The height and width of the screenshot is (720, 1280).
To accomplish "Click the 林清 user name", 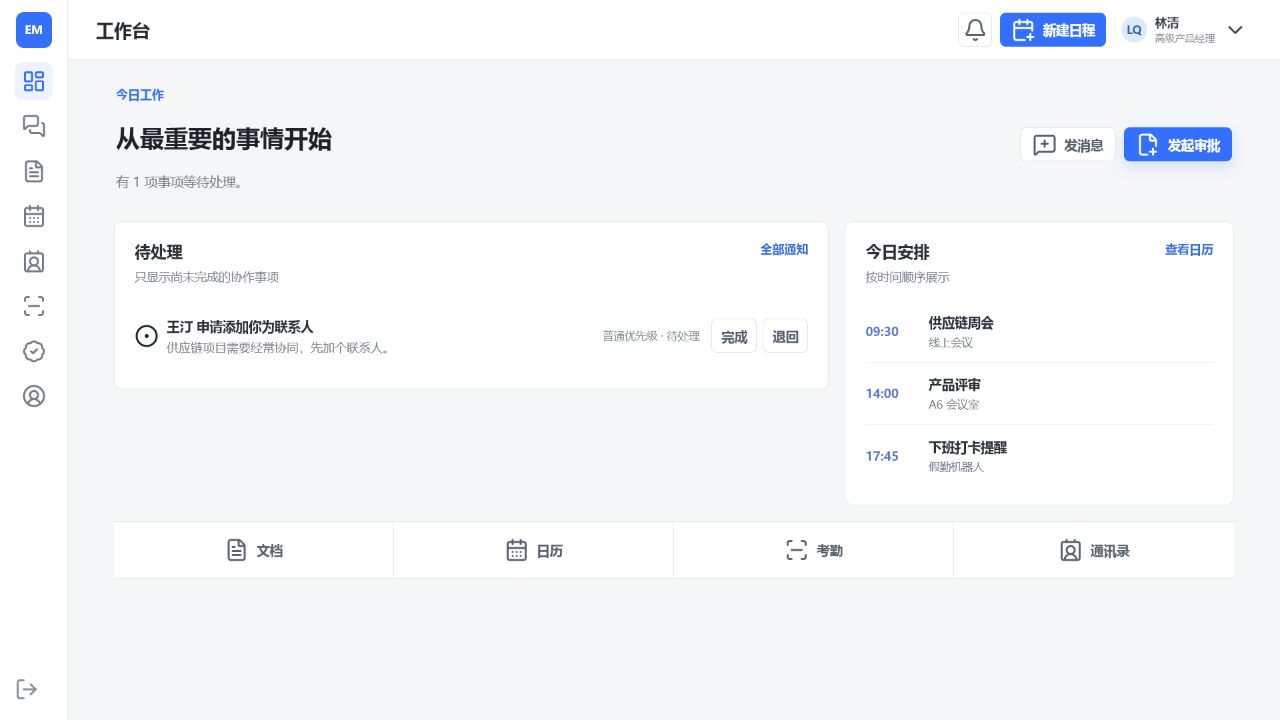I will click(x=1166, y=23).
